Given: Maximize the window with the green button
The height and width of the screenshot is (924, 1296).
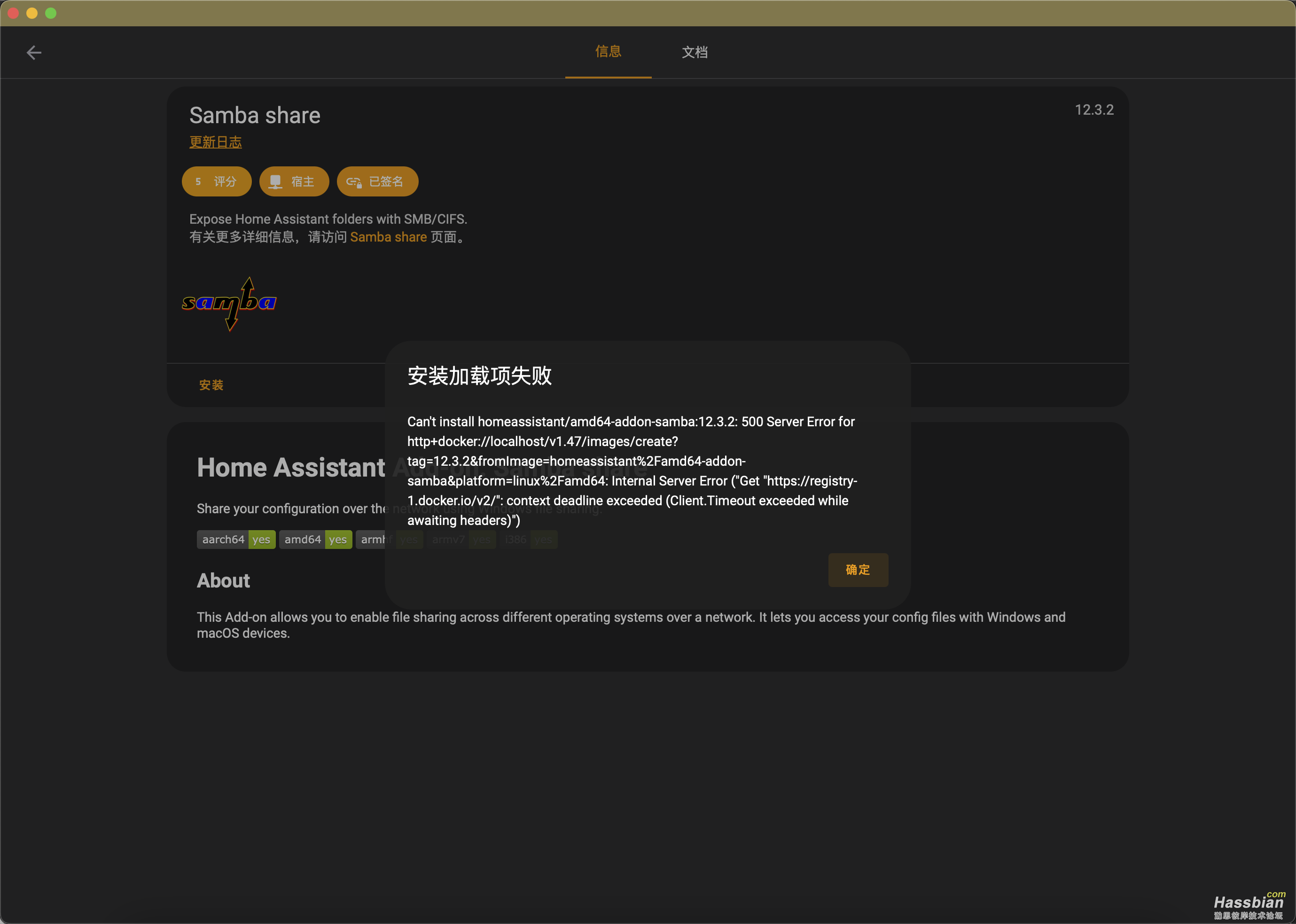Looking at the screenshot, I should 51,13.
